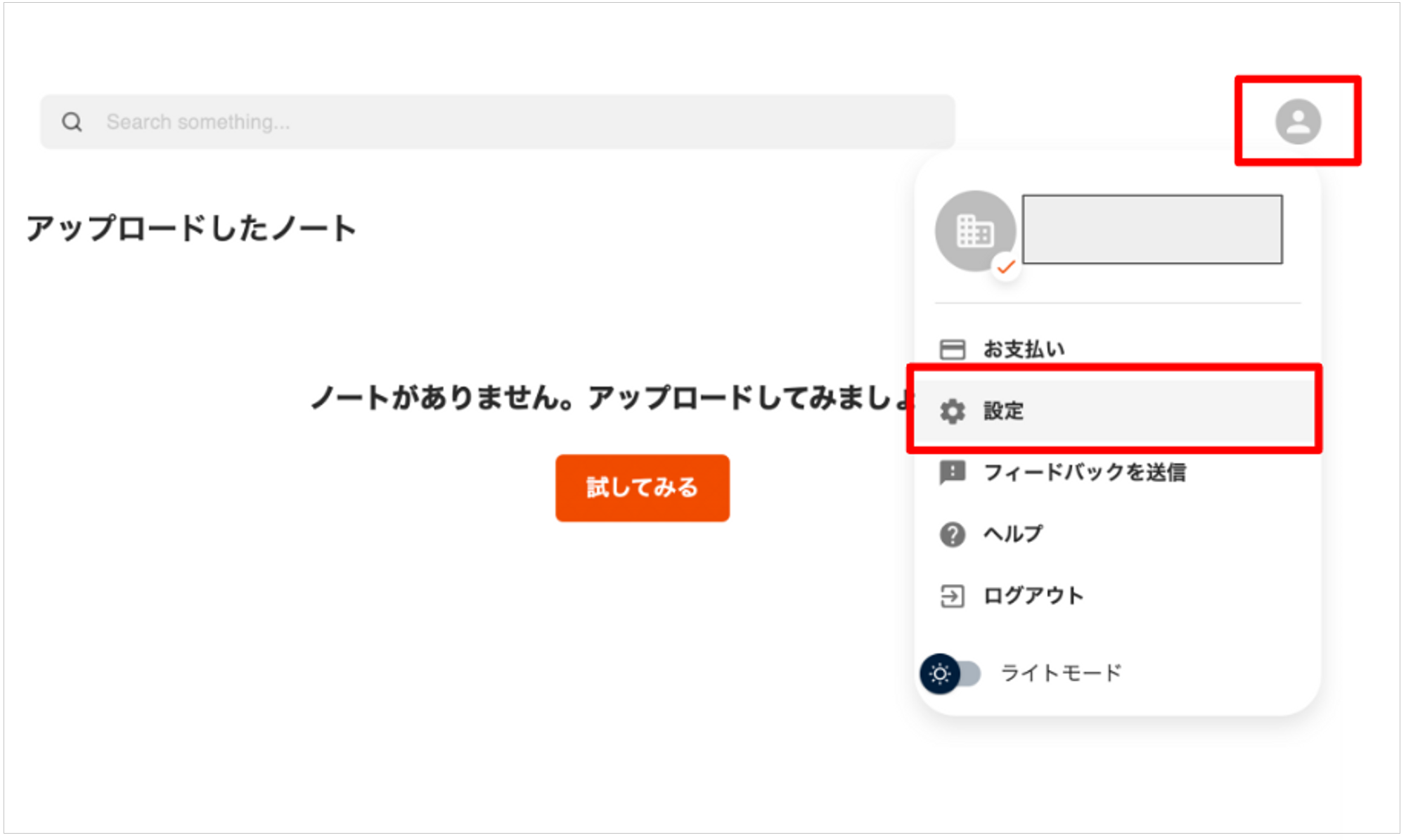This screenshot has height=840, width=1406.
Task: Click the feedback speech bubble icon
Action: pos(953,472)
